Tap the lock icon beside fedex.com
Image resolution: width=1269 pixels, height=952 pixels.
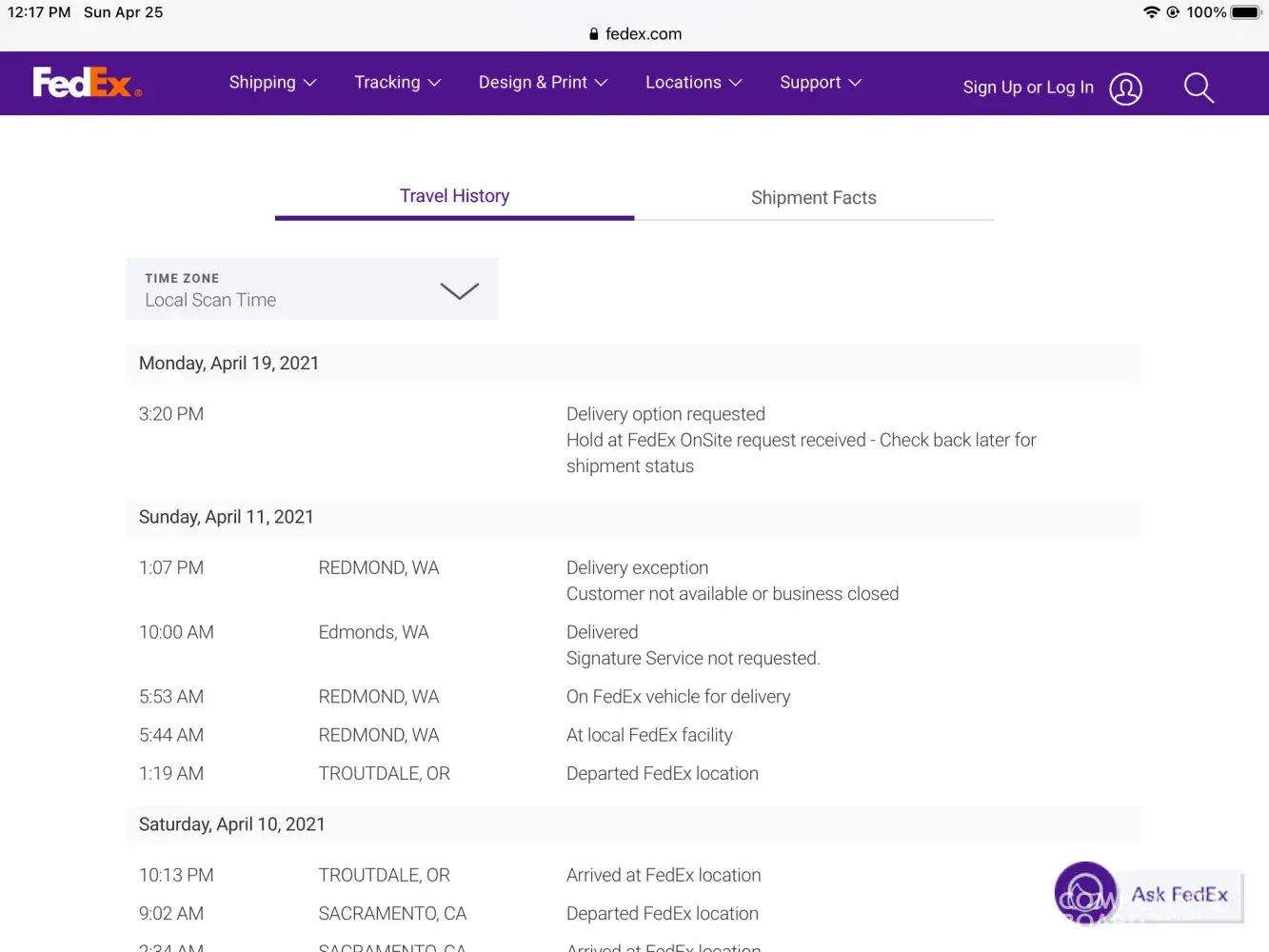[x=594, y=34]
